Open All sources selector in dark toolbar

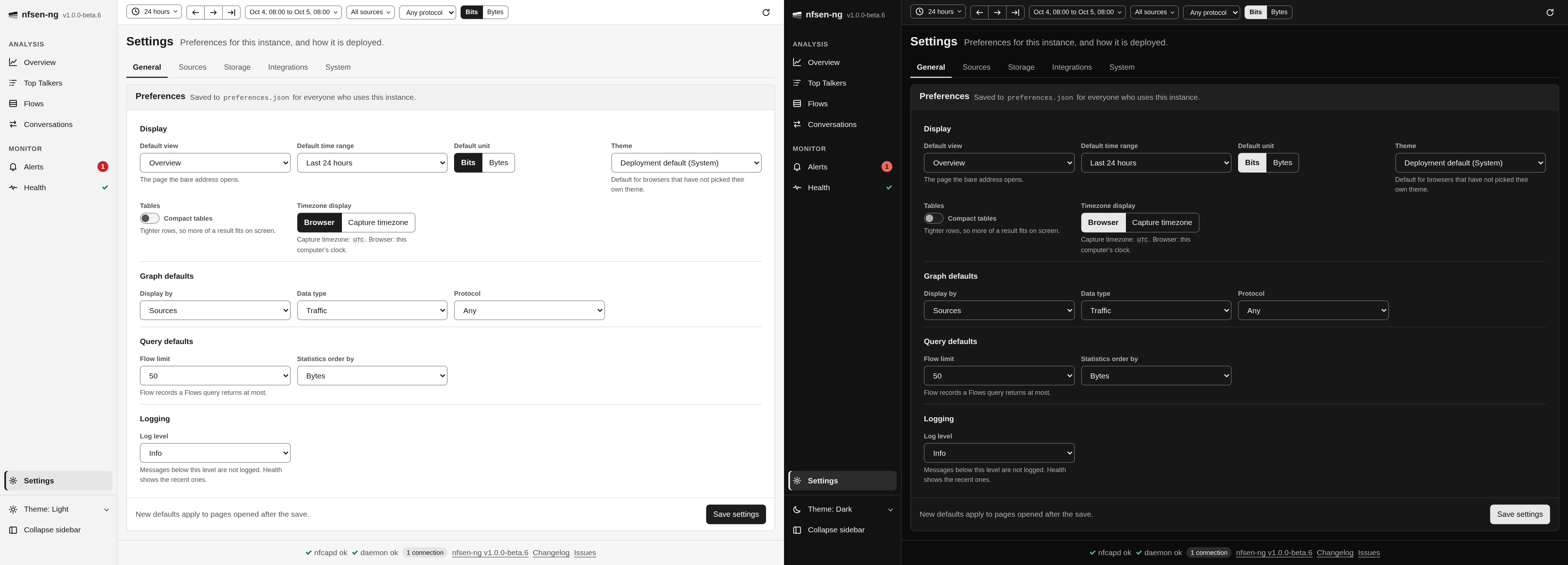tap(1154, 12)
